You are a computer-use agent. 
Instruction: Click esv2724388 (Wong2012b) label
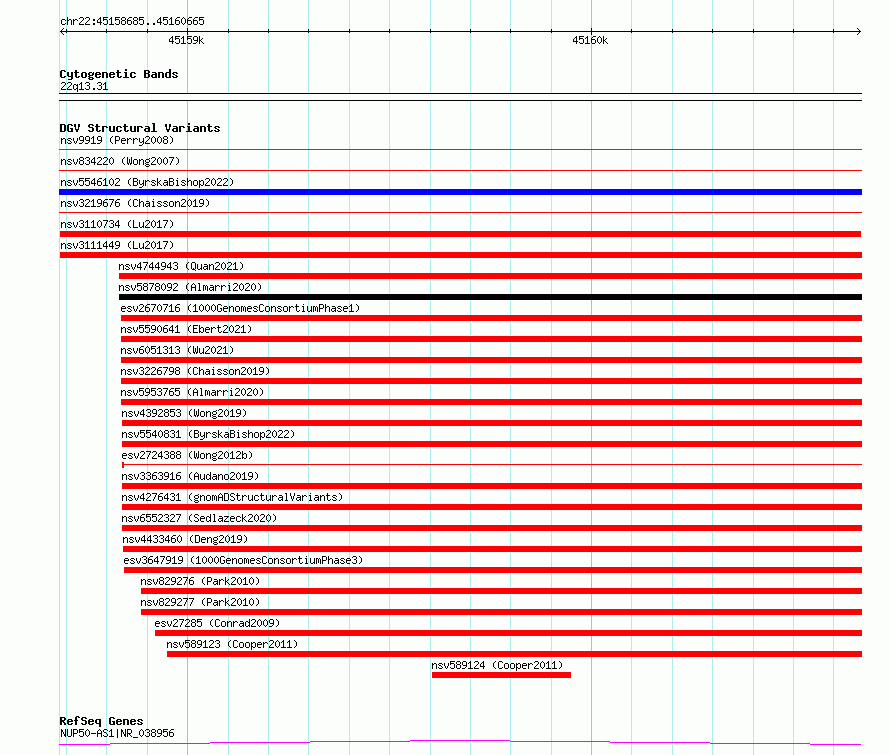187,455
